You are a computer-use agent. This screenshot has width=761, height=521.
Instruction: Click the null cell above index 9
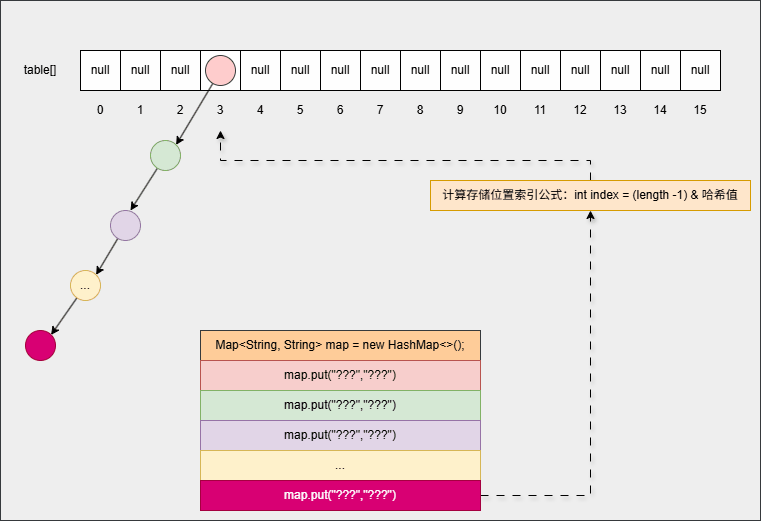(x=460, y=70)
